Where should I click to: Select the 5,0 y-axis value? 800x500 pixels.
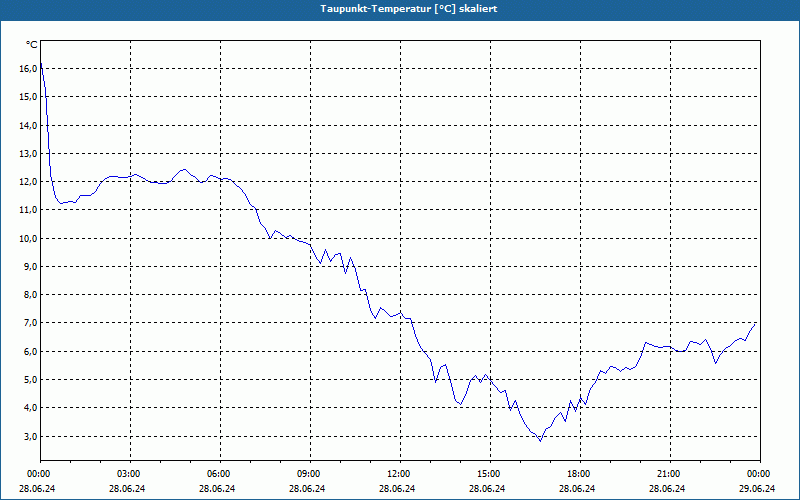[29, 380]
